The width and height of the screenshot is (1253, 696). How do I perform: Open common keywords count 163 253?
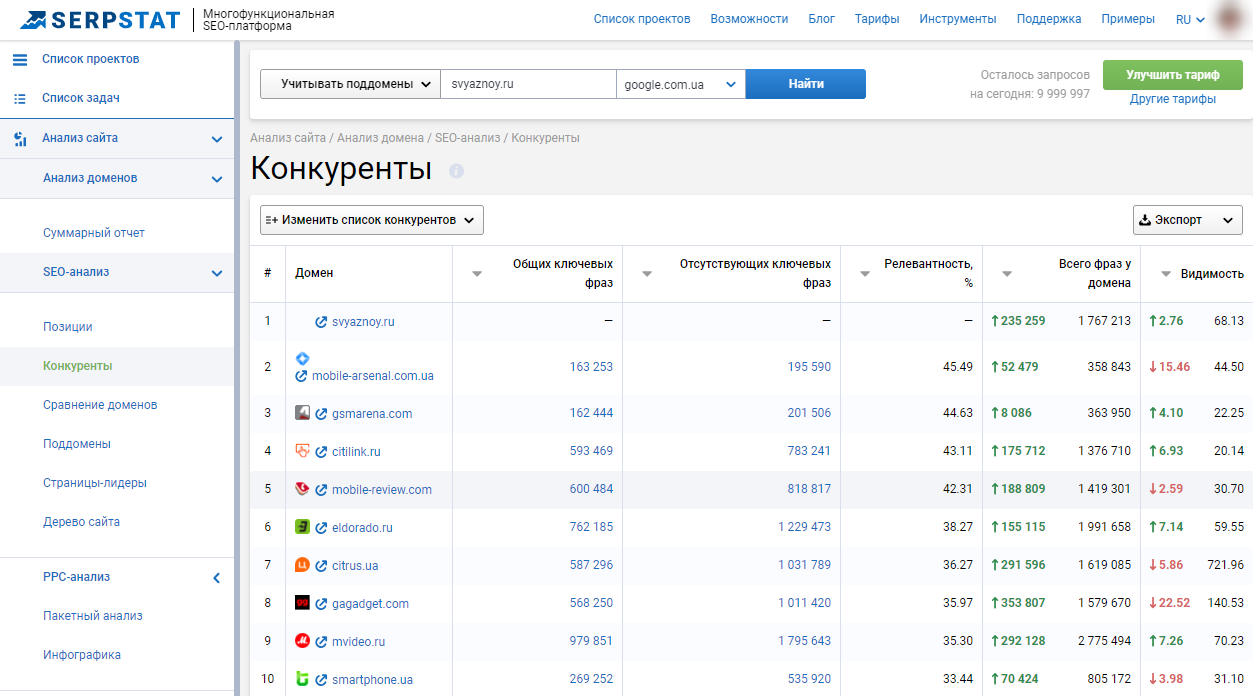591,367
